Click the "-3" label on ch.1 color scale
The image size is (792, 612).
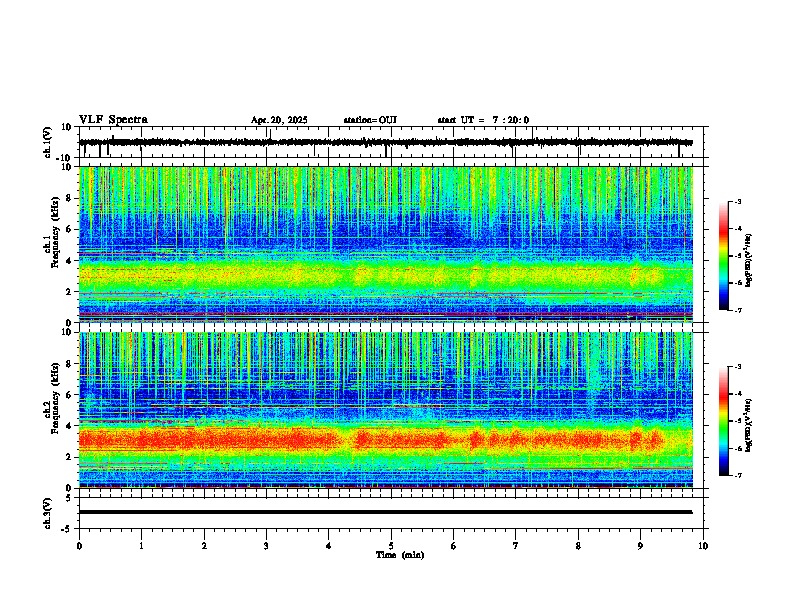[x=738, y=202]
